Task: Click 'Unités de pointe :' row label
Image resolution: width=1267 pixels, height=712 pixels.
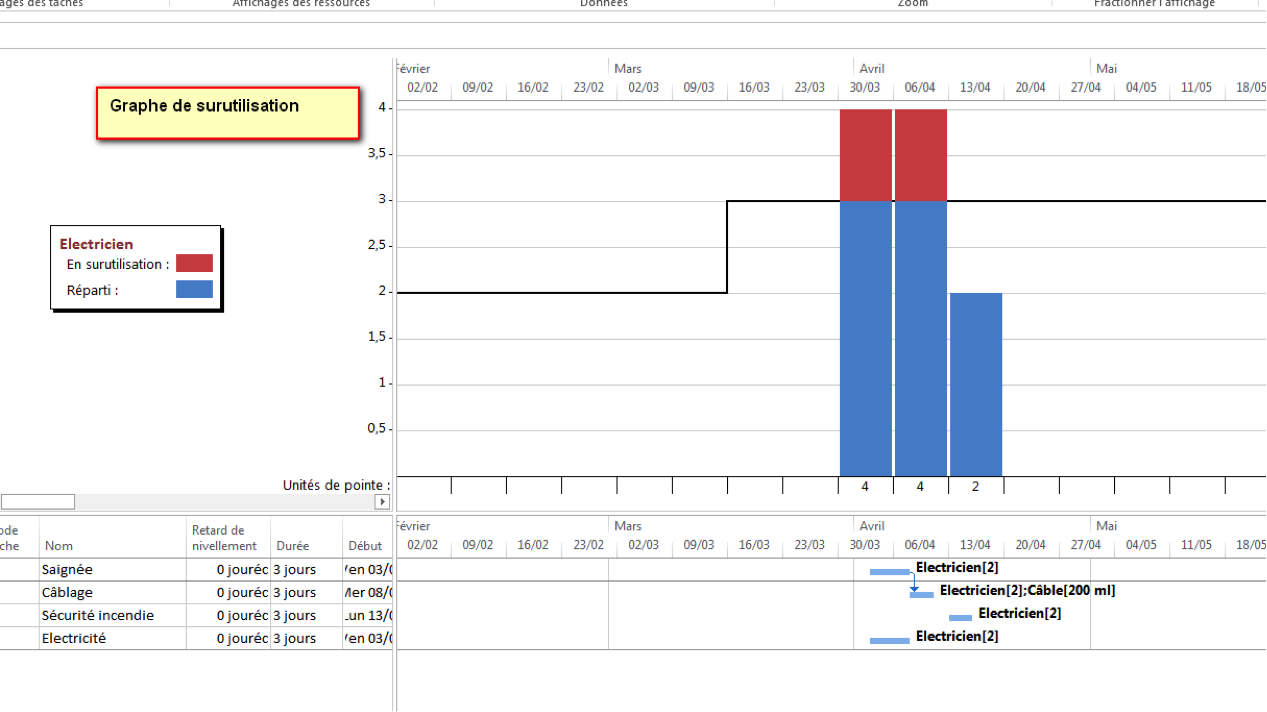Action: click(336, 485)
